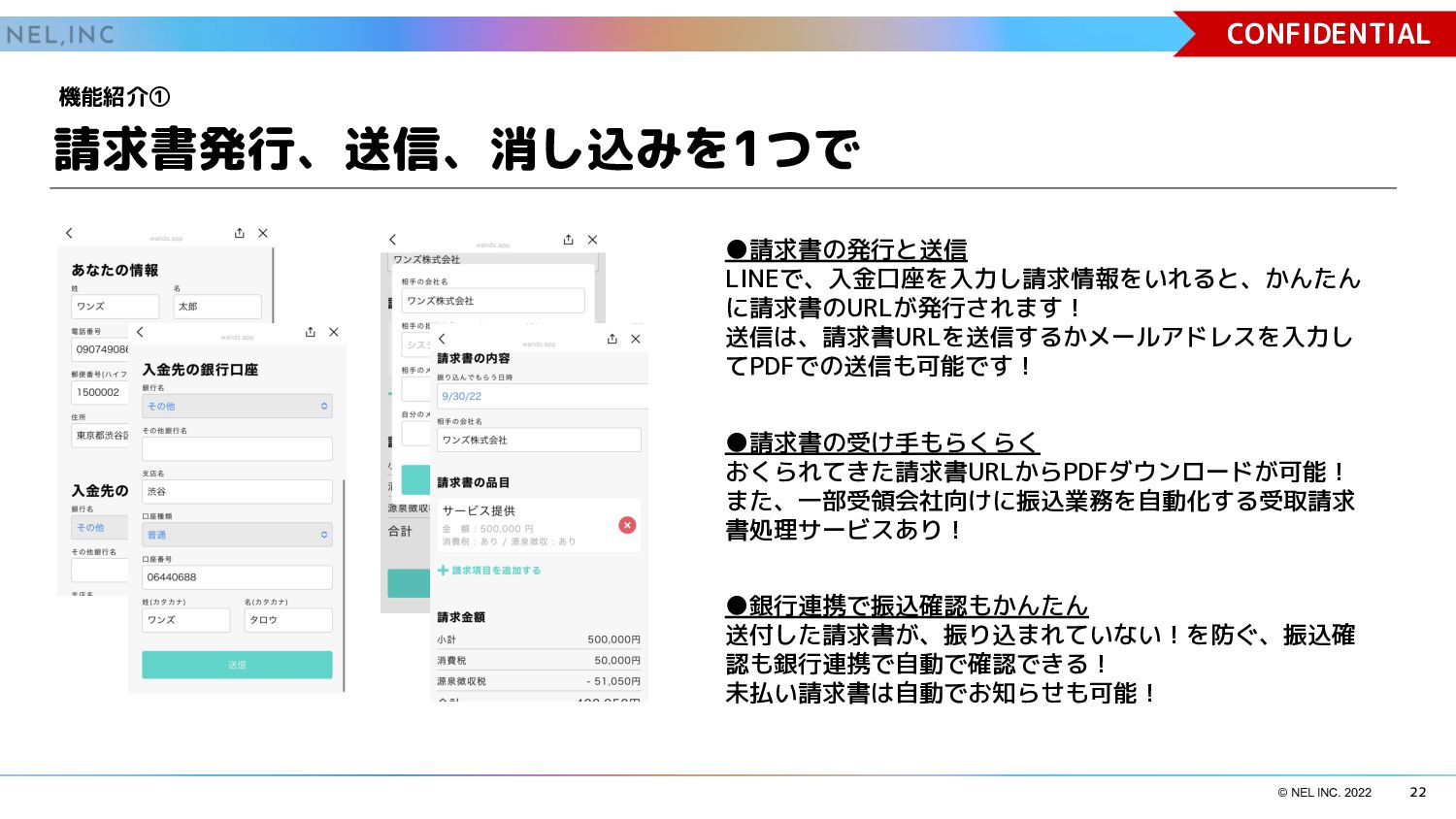Tap share icon above 請求書の内容 heading
The width and height of the screenshot is (1456, 819).
point(612,339)
